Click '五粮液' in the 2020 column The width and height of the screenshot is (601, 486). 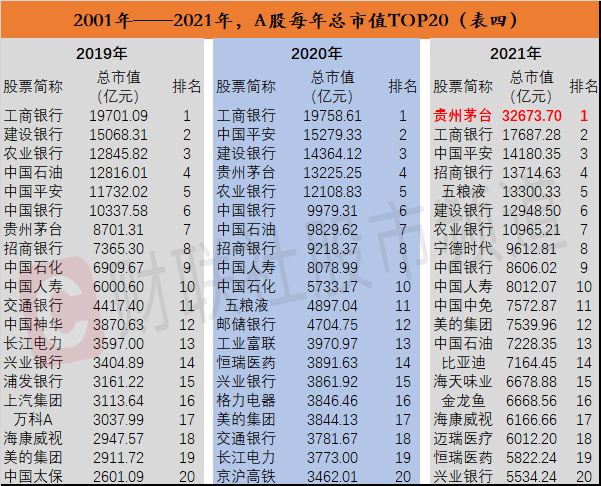pos(246,305)
